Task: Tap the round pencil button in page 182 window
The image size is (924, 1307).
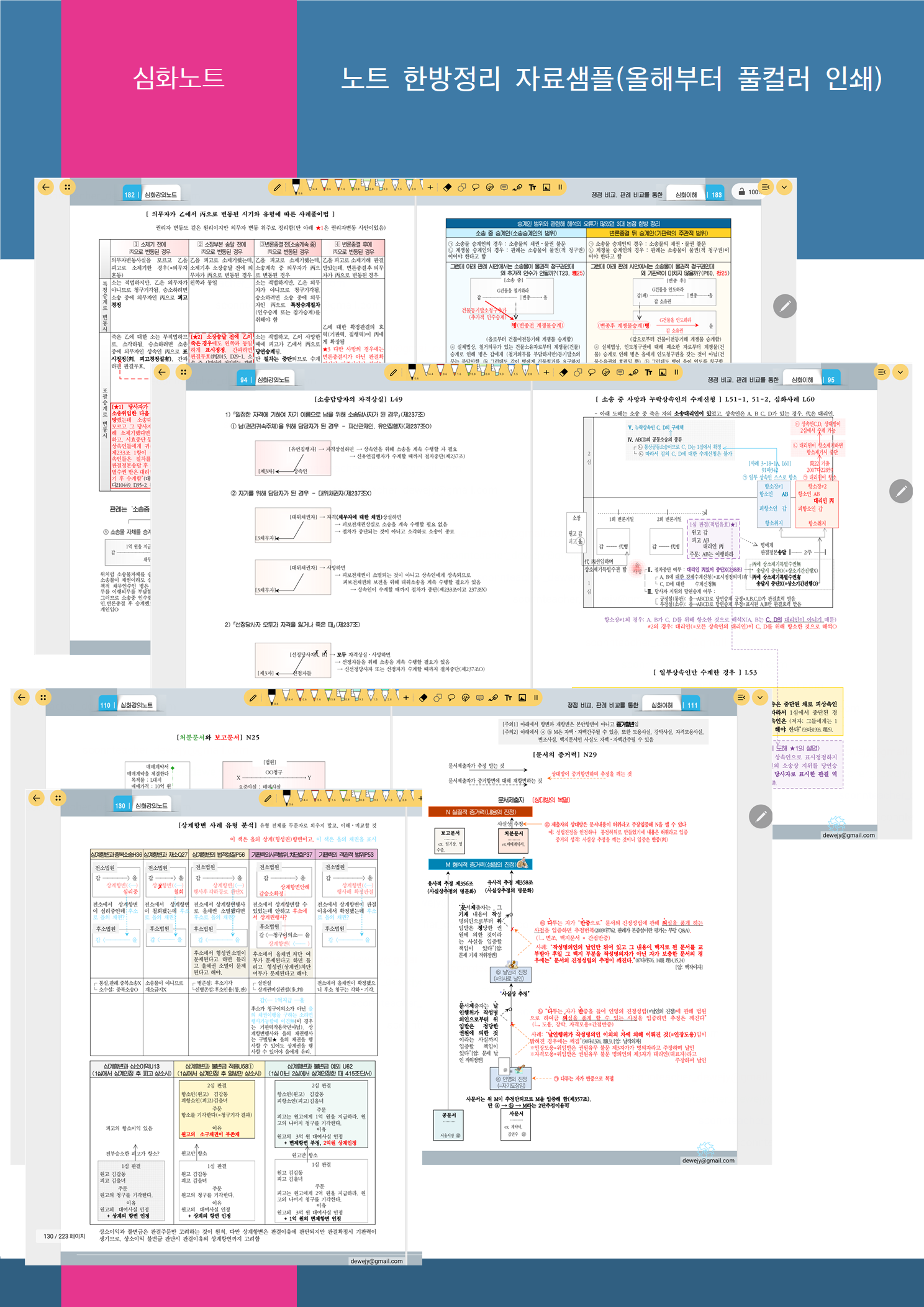Action: (785, 305)
